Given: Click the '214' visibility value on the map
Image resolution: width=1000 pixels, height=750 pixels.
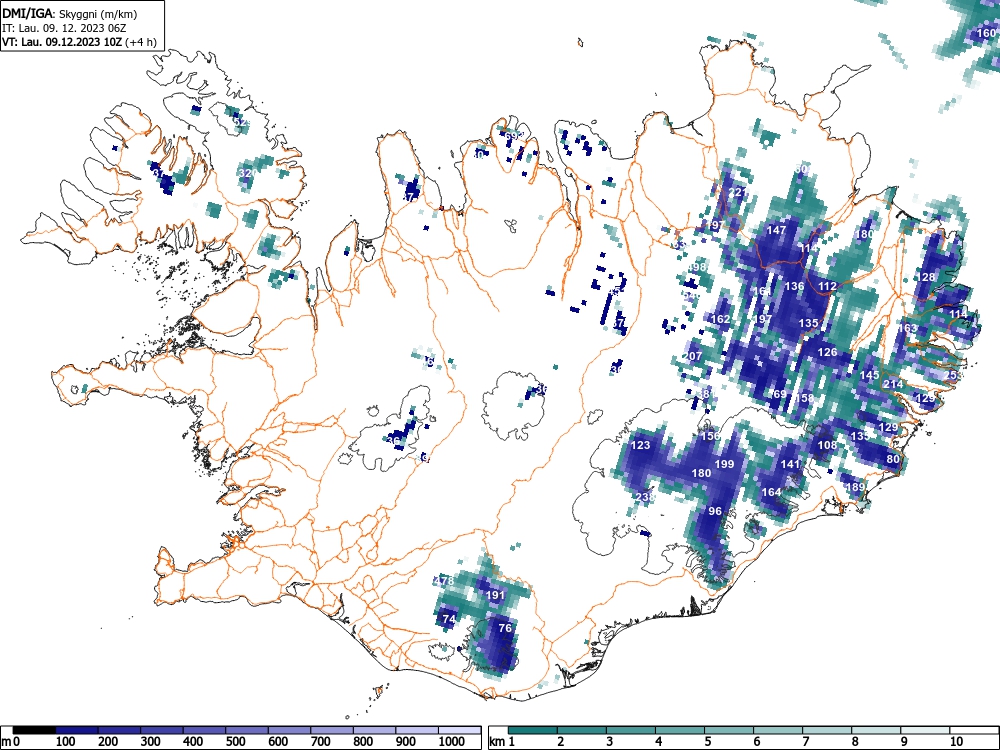Looking at the screenshot, I should click(893, 384).
